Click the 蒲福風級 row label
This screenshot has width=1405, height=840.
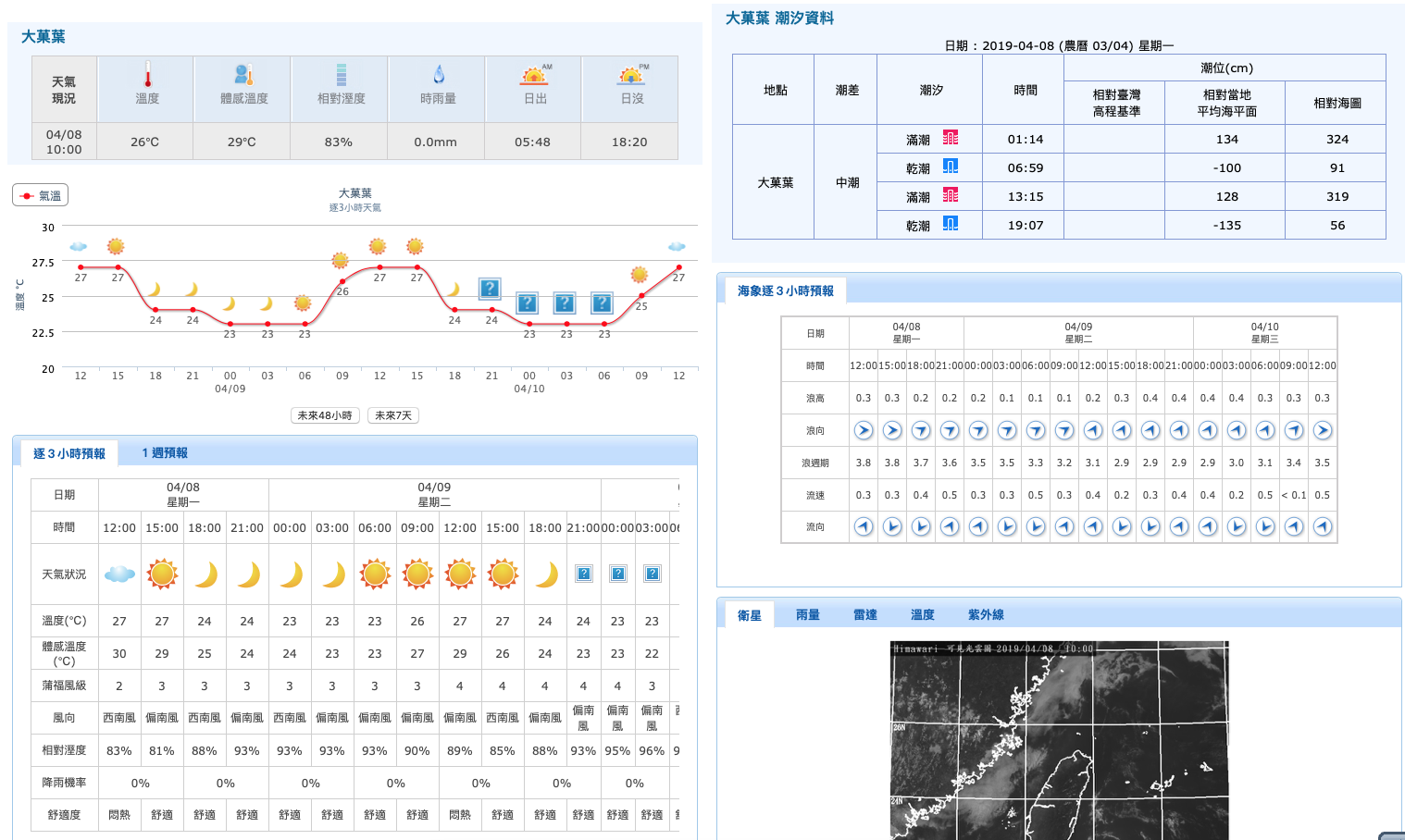click(x=64, y=686)
